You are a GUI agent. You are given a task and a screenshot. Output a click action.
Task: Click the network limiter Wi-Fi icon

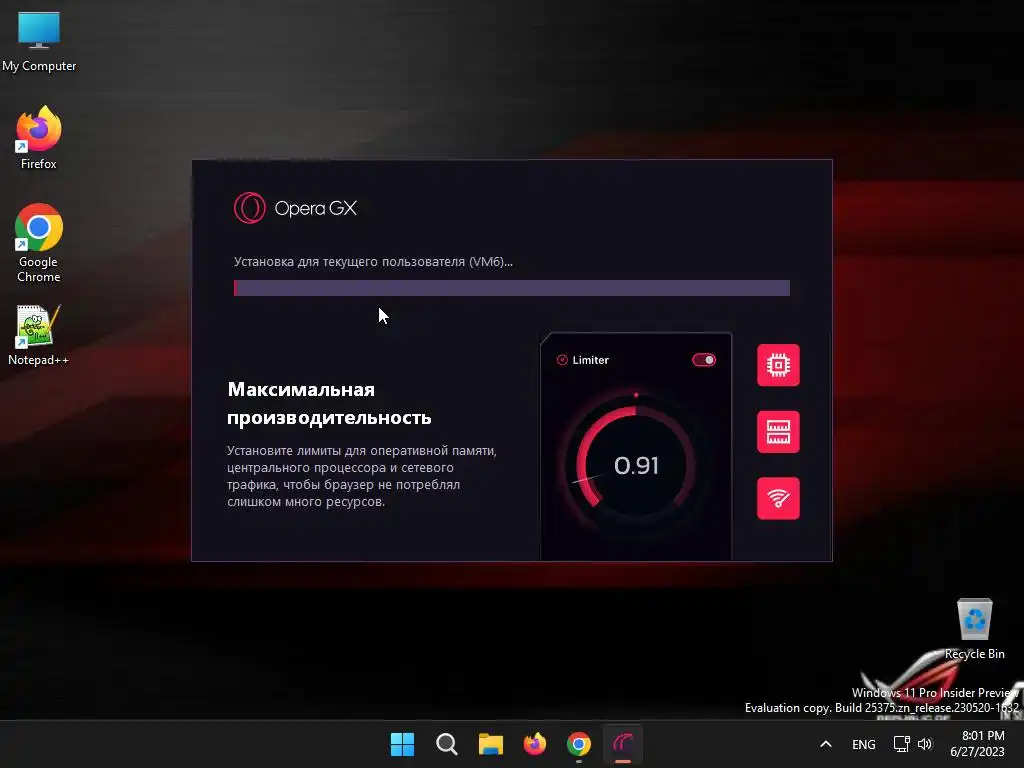(x=778, y=498)
